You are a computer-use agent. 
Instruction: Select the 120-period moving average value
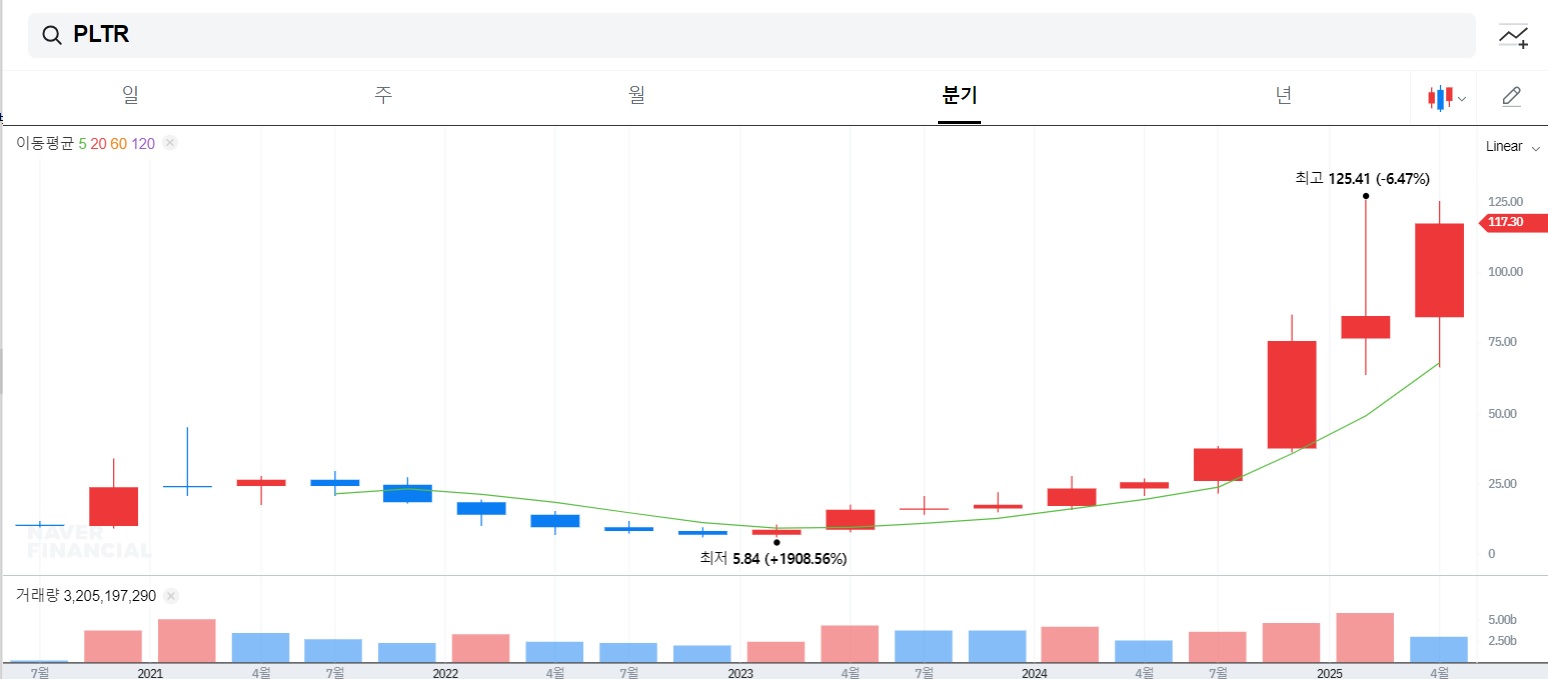[x=143, y=143]
